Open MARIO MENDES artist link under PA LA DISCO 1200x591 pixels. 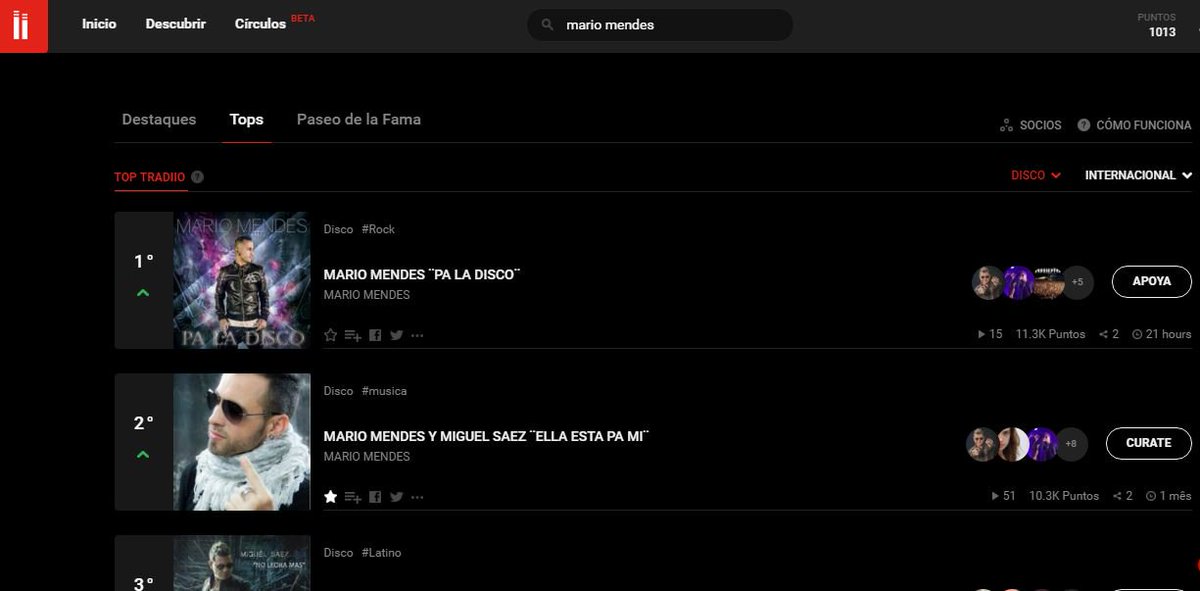pyautogui.click(x=367, y=295)
